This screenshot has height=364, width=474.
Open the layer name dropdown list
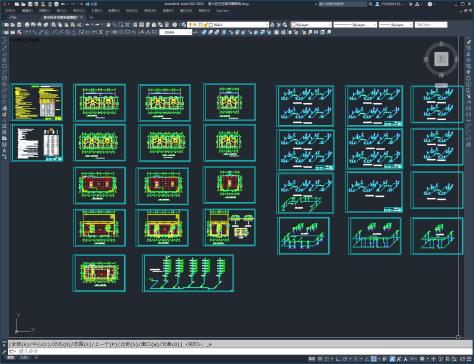click(228, 25)
